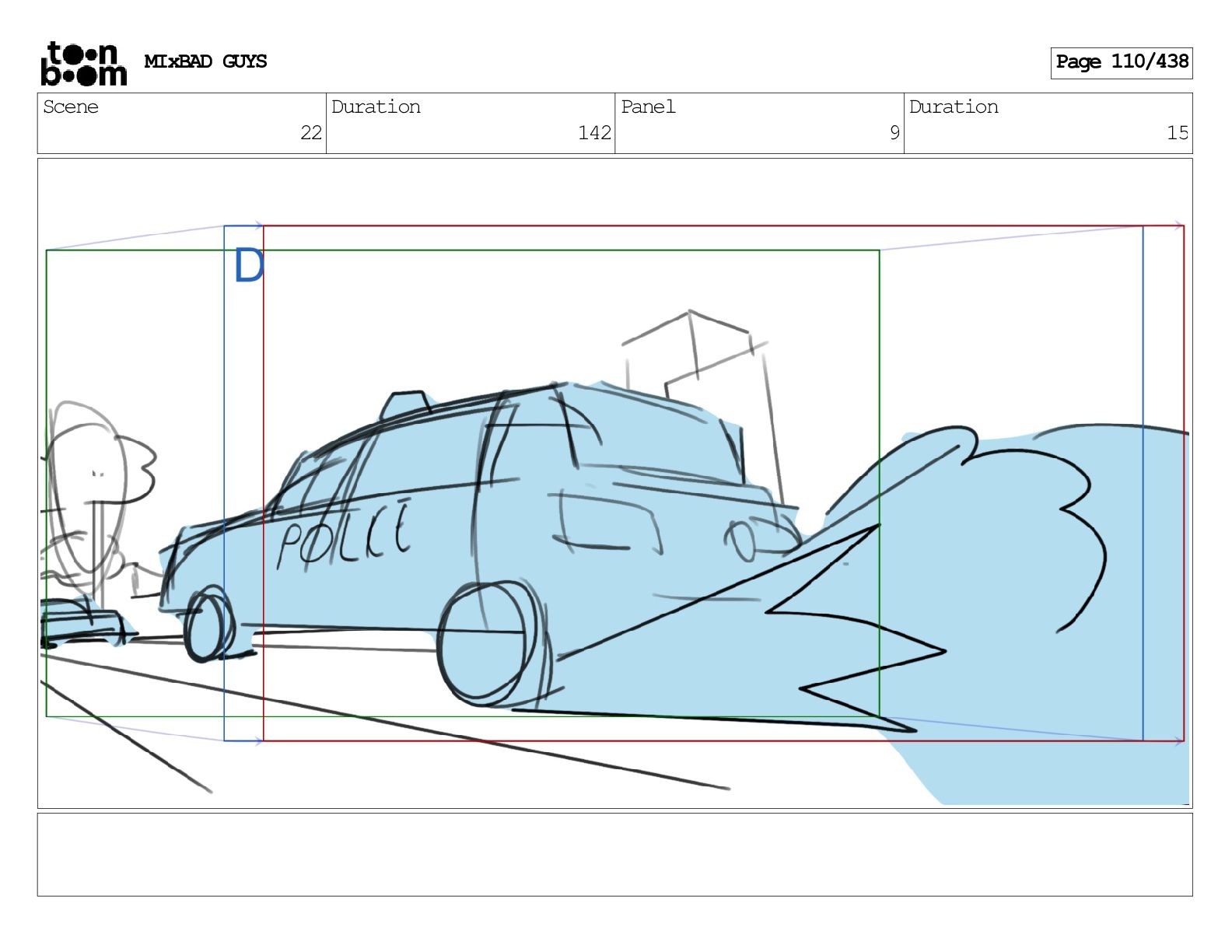Click the empty notes field below the panel
Screen dimensions: 1232x952
coord(614,855)
